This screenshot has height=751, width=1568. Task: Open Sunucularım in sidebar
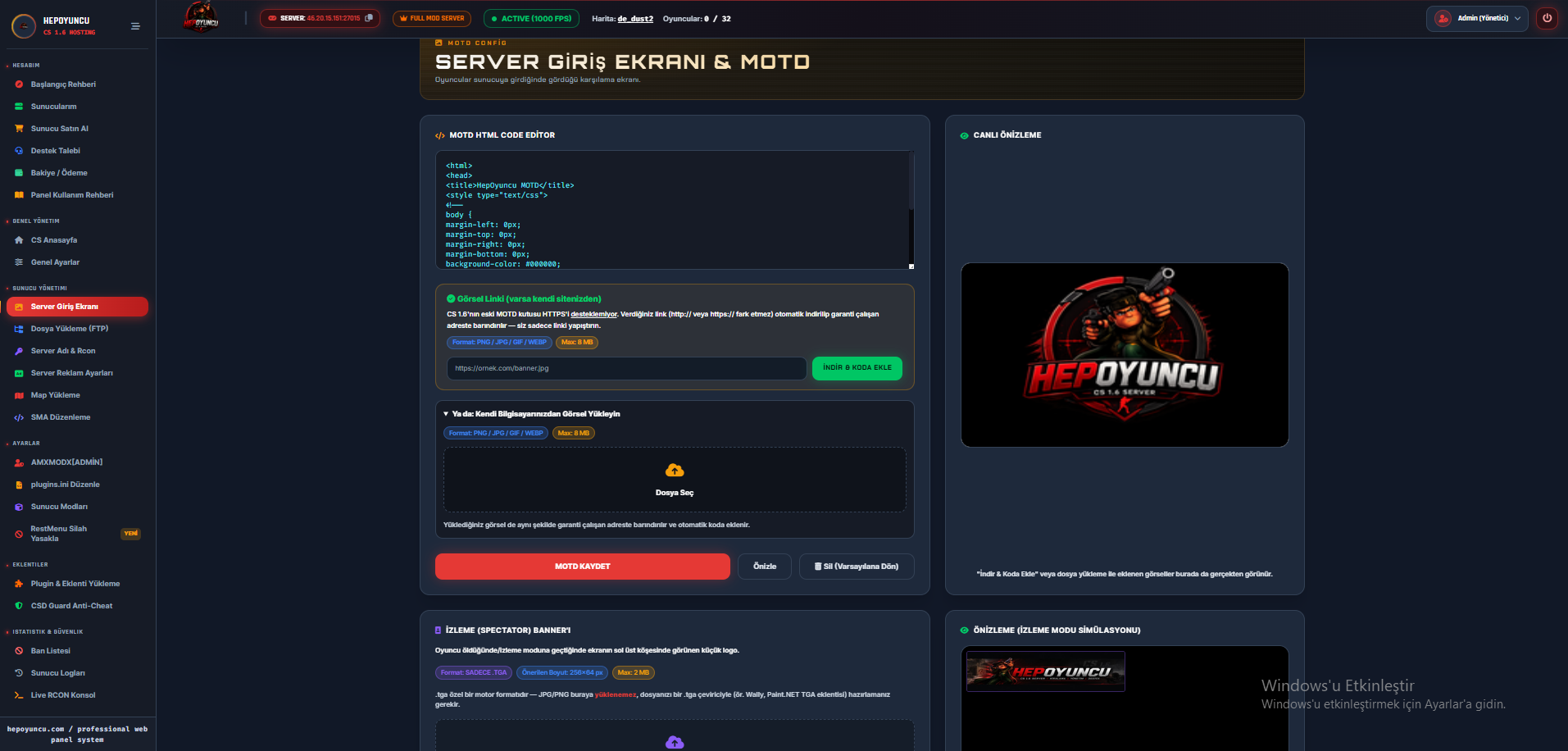click(53, 107)
